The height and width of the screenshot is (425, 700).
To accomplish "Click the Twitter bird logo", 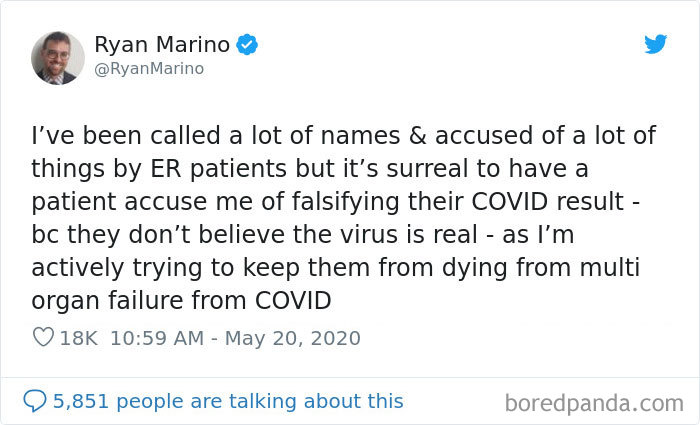I will 655,44.
